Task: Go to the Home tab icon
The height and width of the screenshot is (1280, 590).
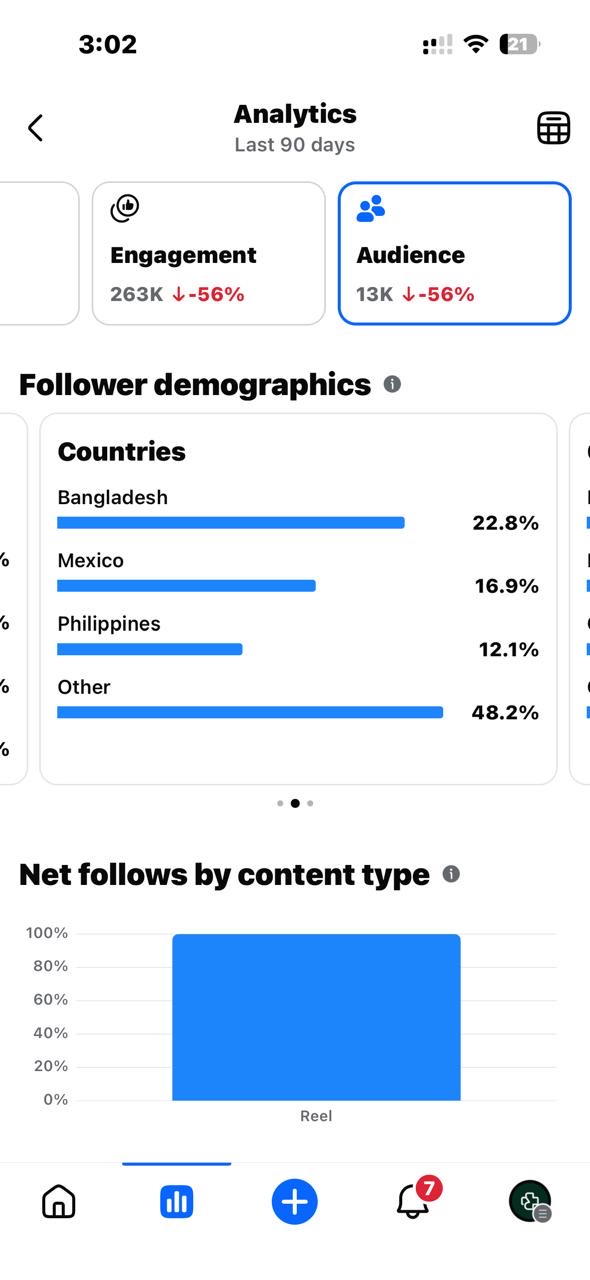Action: coord(59,1201)
